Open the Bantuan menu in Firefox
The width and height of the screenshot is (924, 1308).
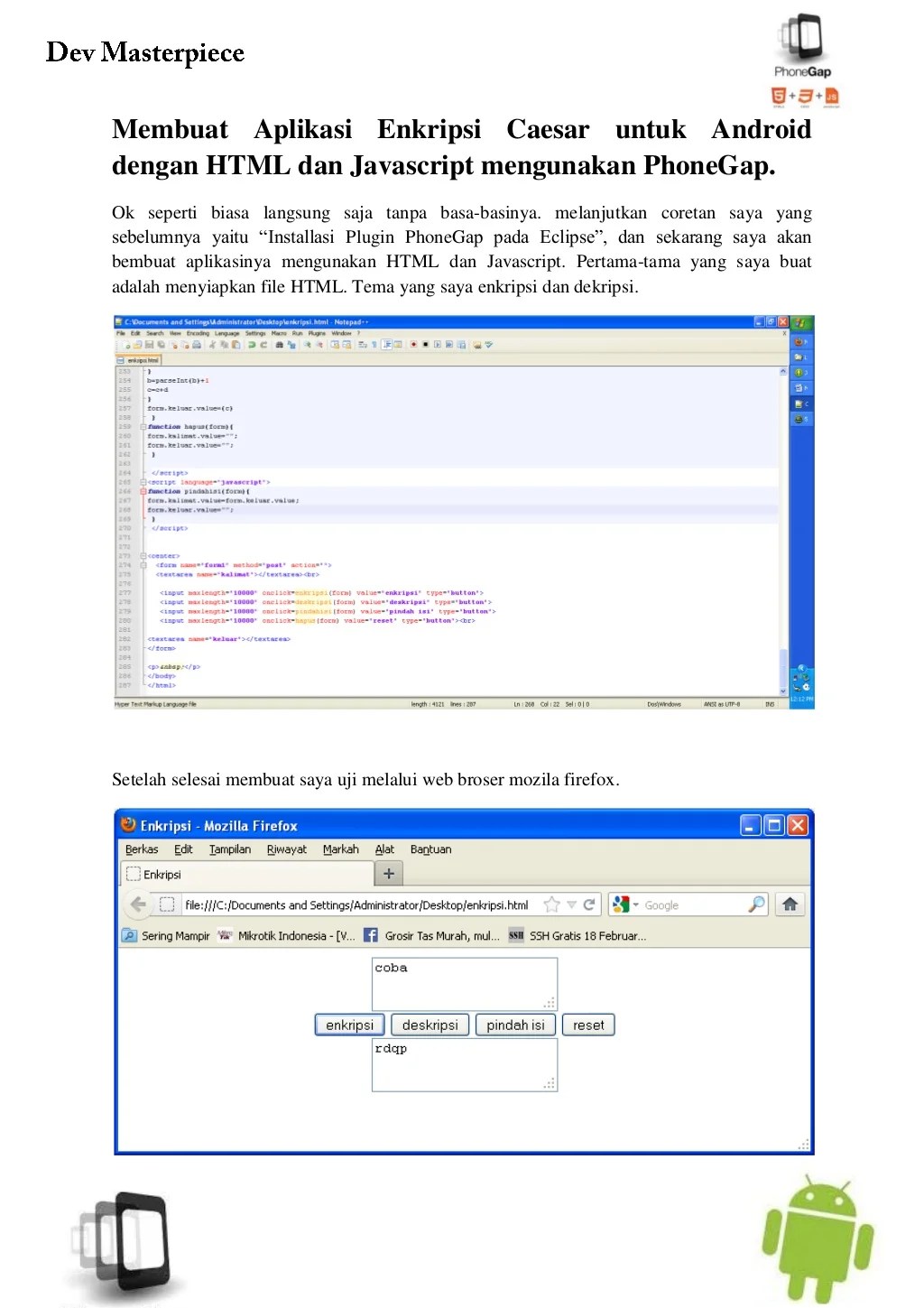point(431,849)
